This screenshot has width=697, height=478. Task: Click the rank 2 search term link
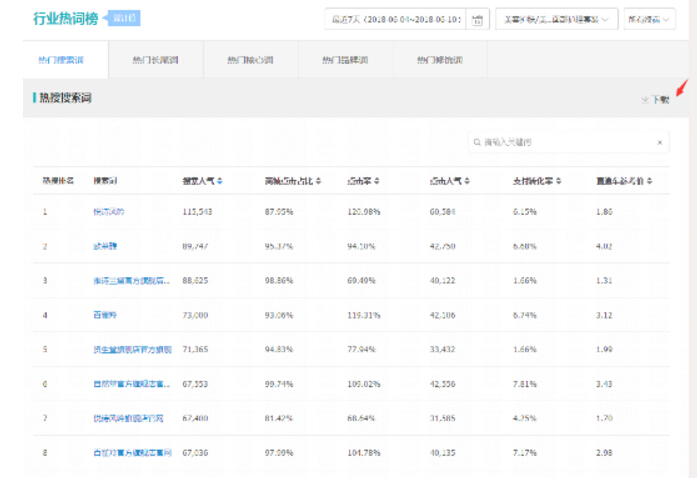105,246
